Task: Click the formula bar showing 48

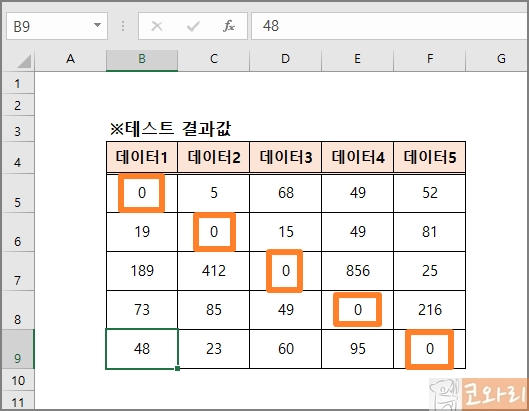Action: 390,26
